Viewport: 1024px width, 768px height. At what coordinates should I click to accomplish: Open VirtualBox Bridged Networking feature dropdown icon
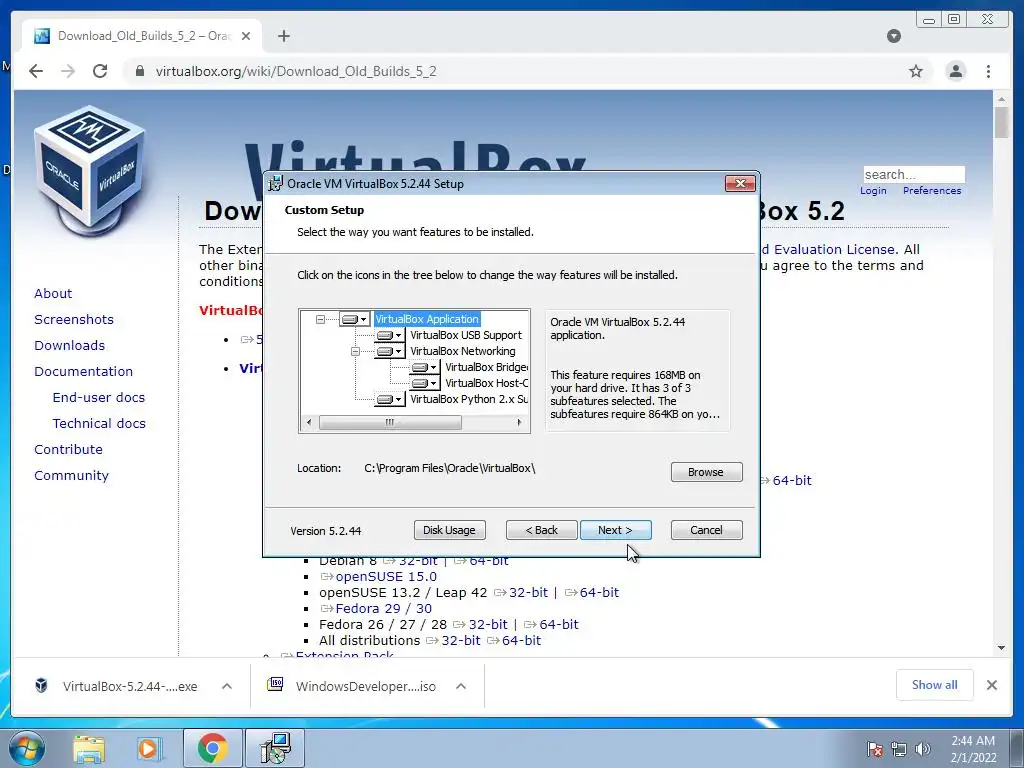pos(424,367)
